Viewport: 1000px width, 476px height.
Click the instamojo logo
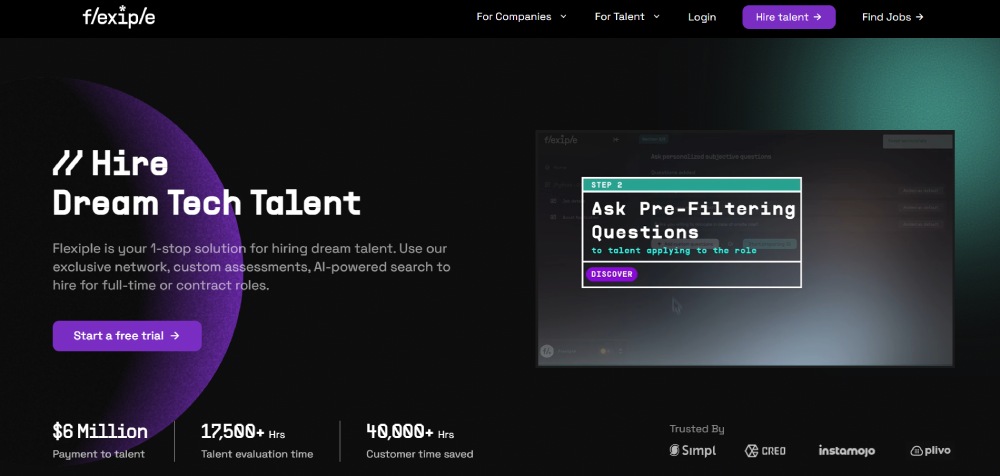click(846, 450)
